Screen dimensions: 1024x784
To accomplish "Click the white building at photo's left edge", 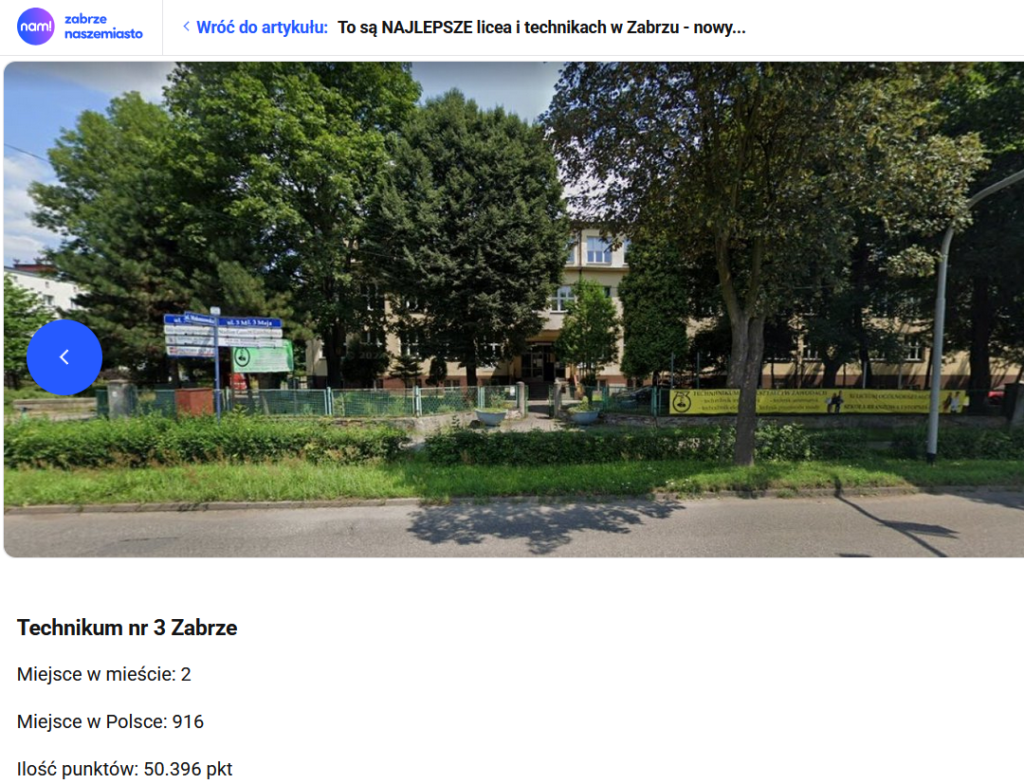I will 39,288.
